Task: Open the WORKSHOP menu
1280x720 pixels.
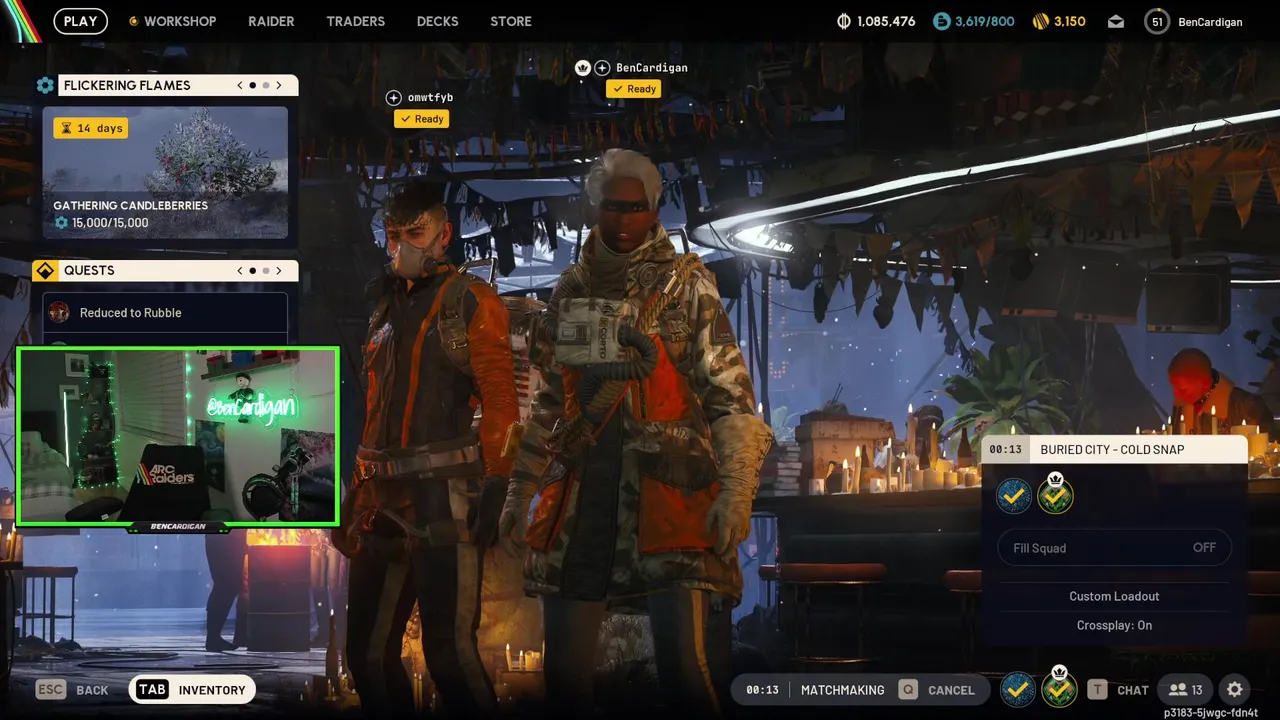Action: [x=172, y=21]
